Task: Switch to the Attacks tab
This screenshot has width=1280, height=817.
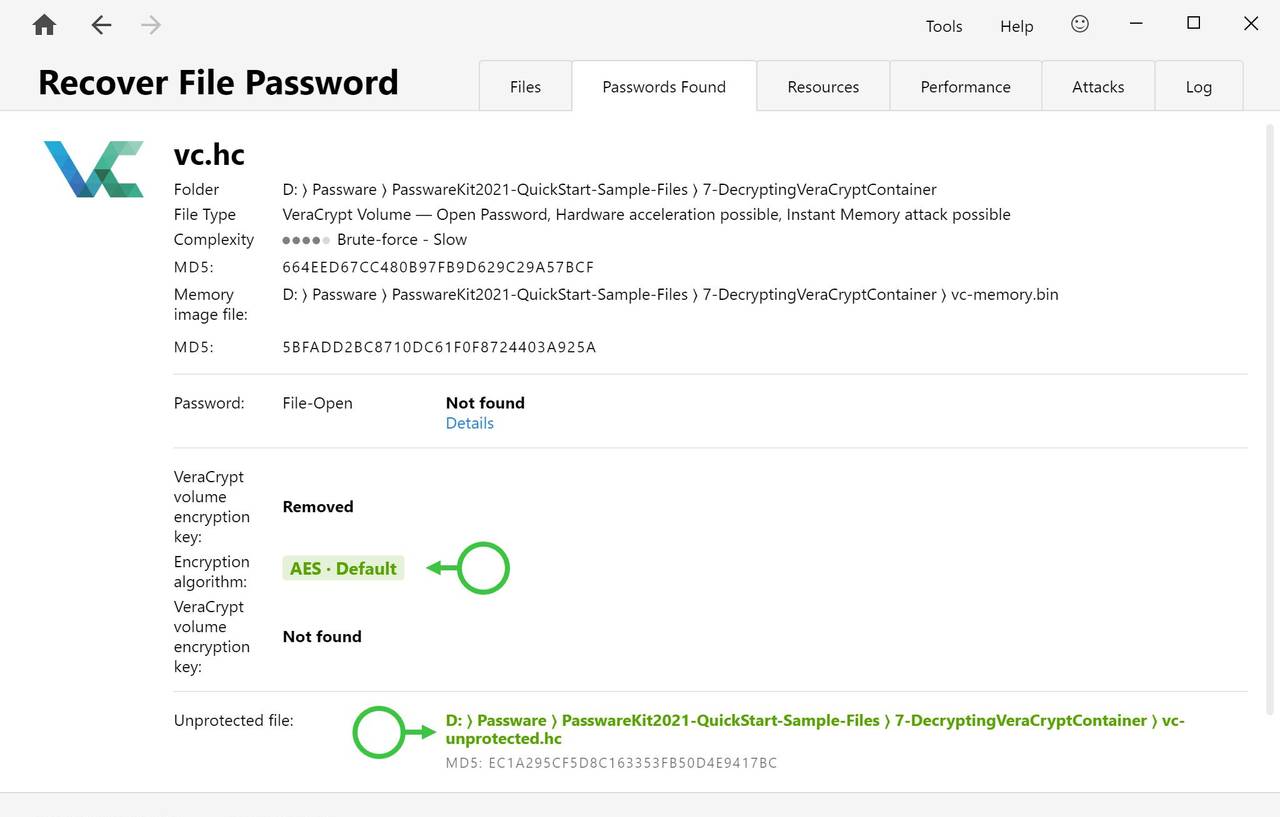Action: [1098, 86]
